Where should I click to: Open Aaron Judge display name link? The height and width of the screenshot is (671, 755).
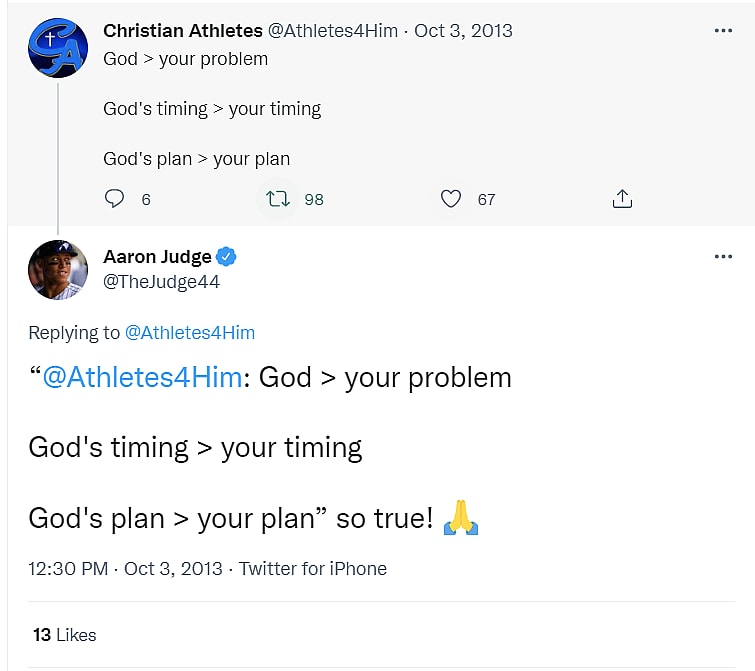[157, 257]
